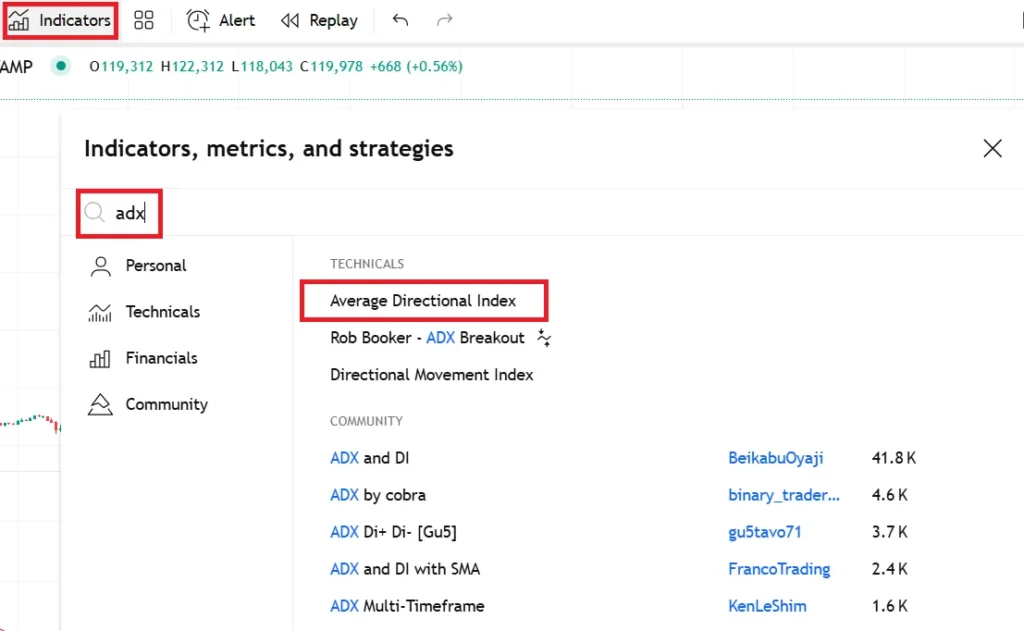Add Rob Booker - ADX Breakout strategy
The height and width of the screenshot is (631, 1024).
[427, 338]
